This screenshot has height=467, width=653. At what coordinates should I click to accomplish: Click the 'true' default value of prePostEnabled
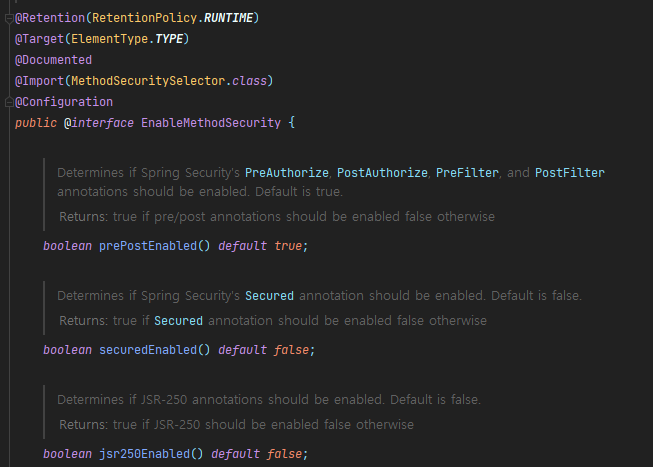pos(288,246)
